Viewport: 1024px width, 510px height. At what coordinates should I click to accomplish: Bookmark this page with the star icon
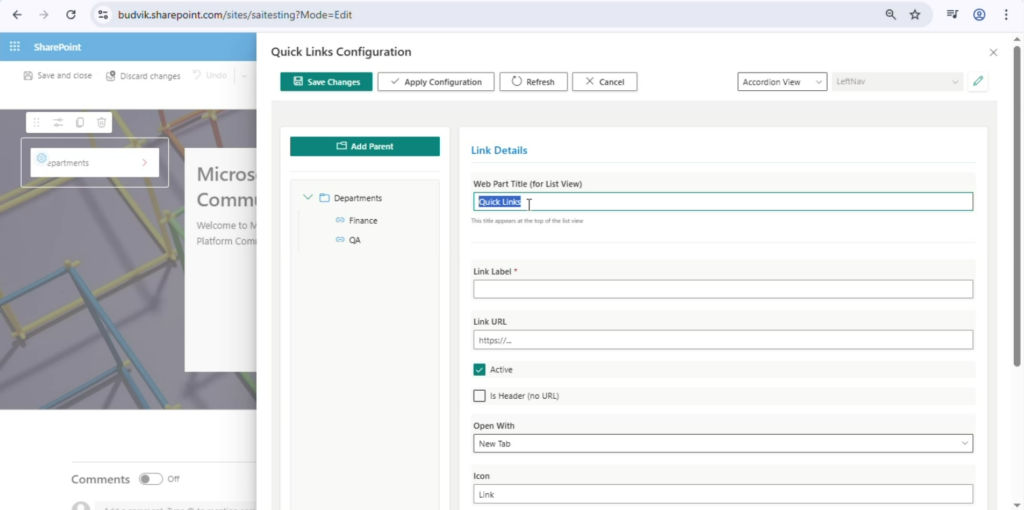[x=914, y=15]
